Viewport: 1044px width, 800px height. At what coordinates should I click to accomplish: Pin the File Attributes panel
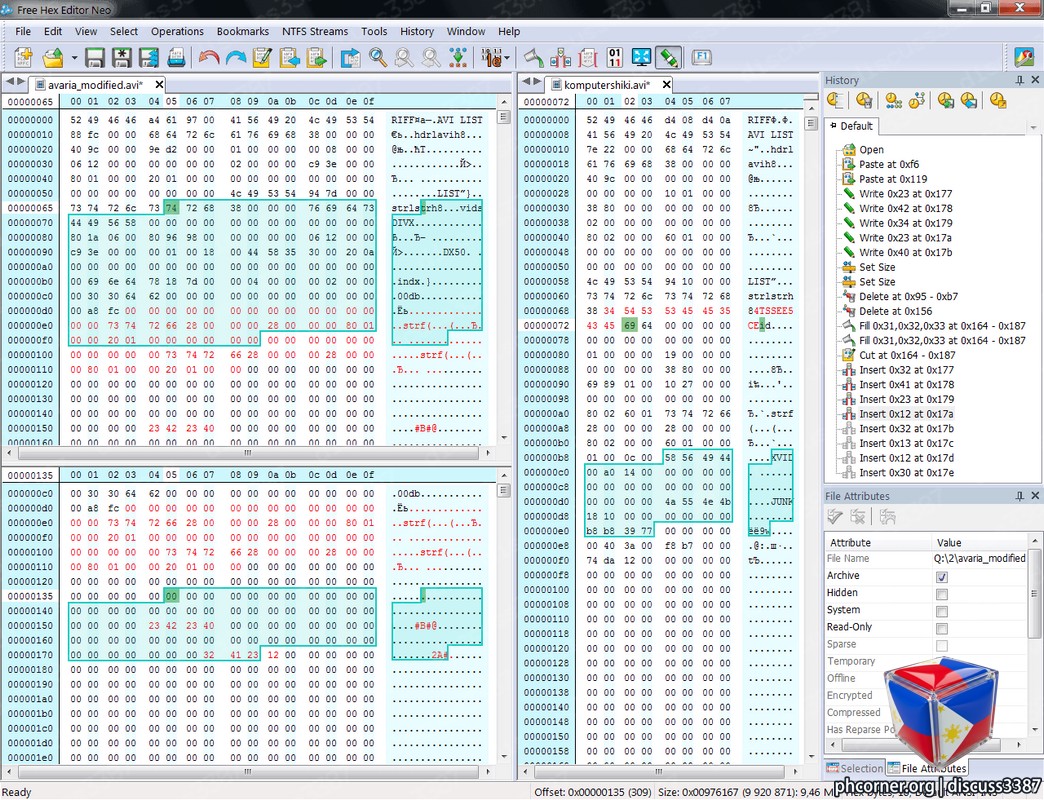coord(1019,496)
